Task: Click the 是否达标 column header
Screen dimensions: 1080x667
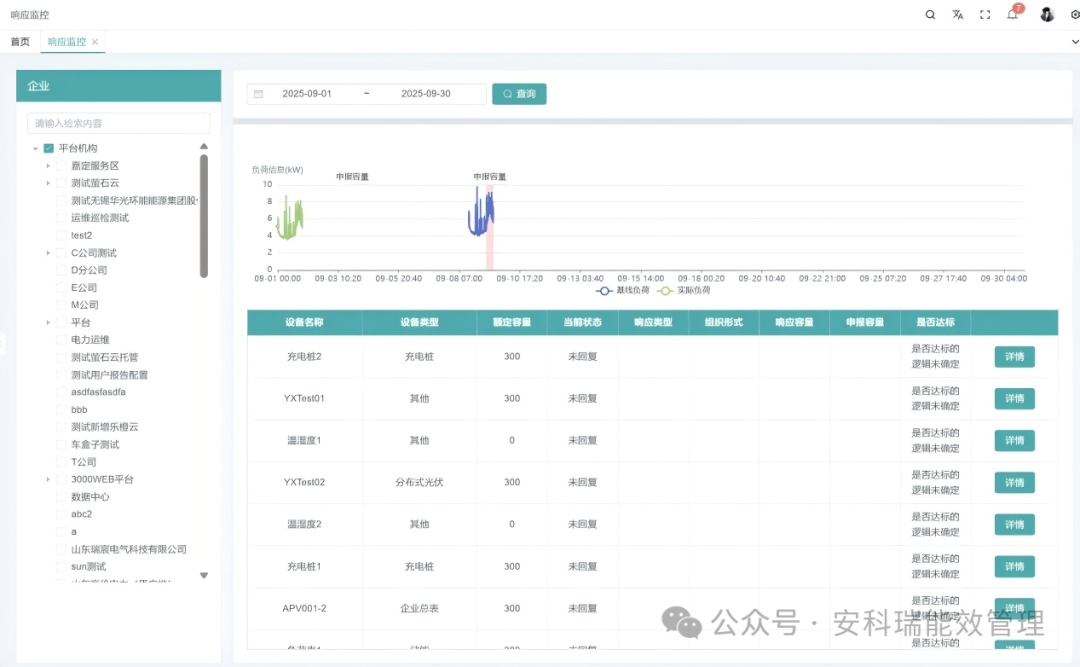Action: pyautogui.click(x=935, y=322)
